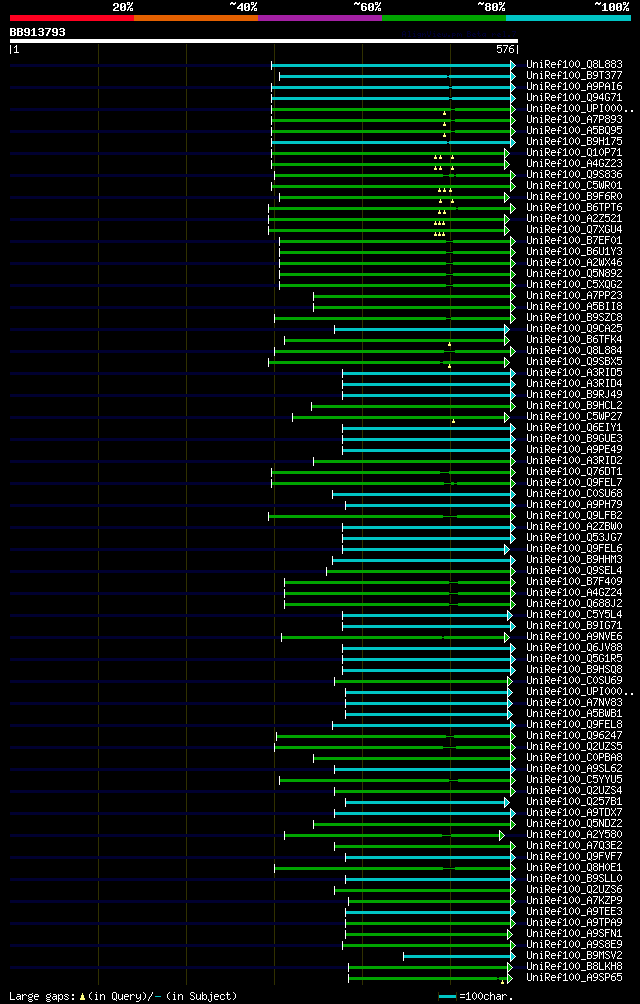
Task: Pick the UniRef100_C0SU69 subject label
Action: pos(574,680)
